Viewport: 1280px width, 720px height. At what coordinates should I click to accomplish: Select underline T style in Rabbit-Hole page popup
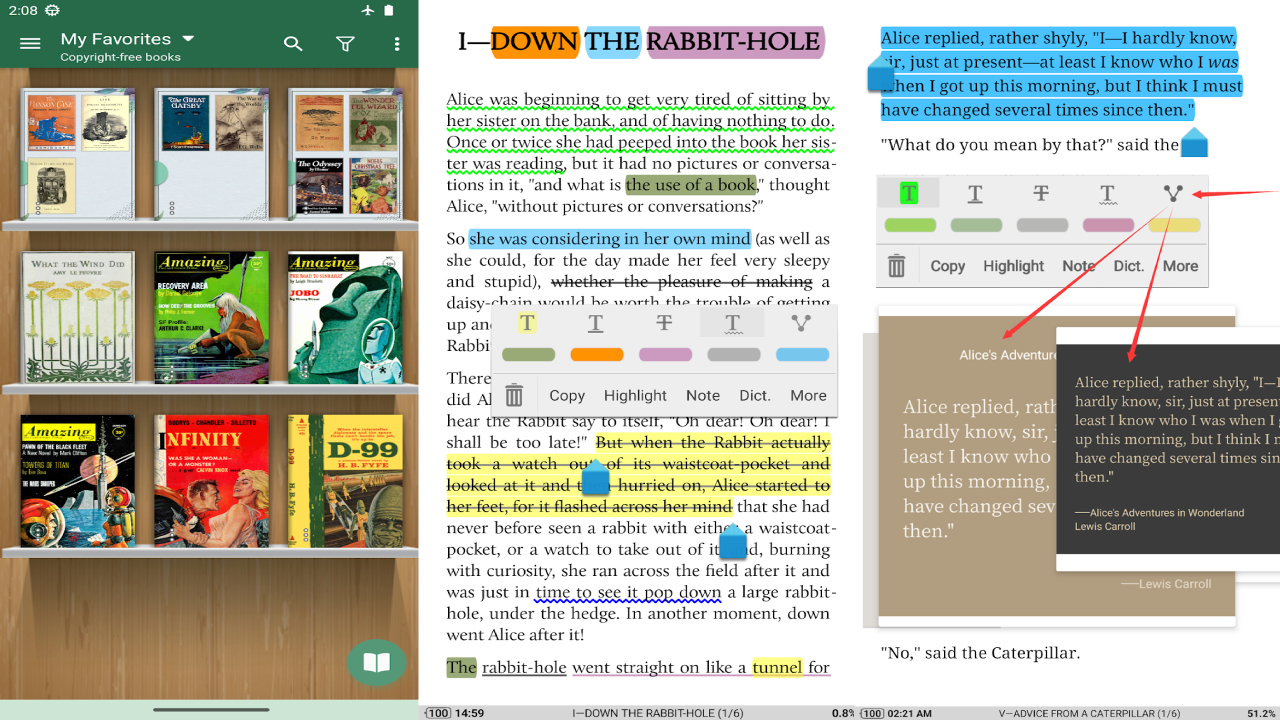click(596, 322)
